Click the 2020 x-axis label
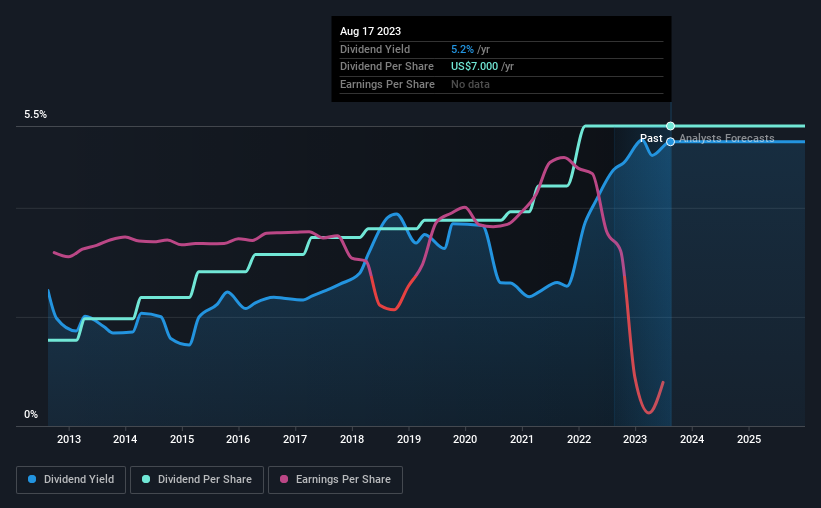Image resolution: width=821 pixels, height=508 pixels. point(465,439)
